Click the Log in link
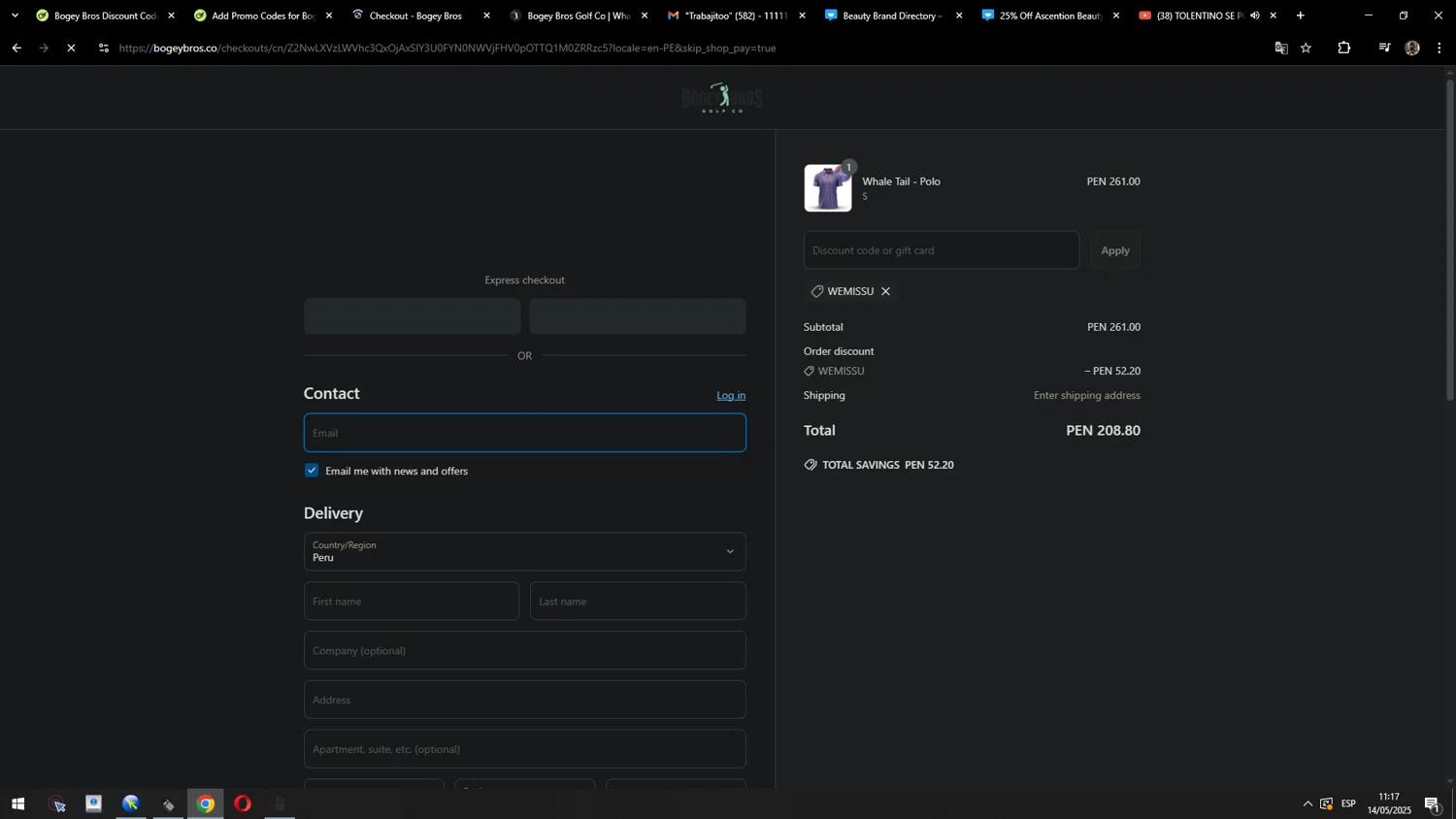Screen dimensions: 1456x819 coord(731,395)
